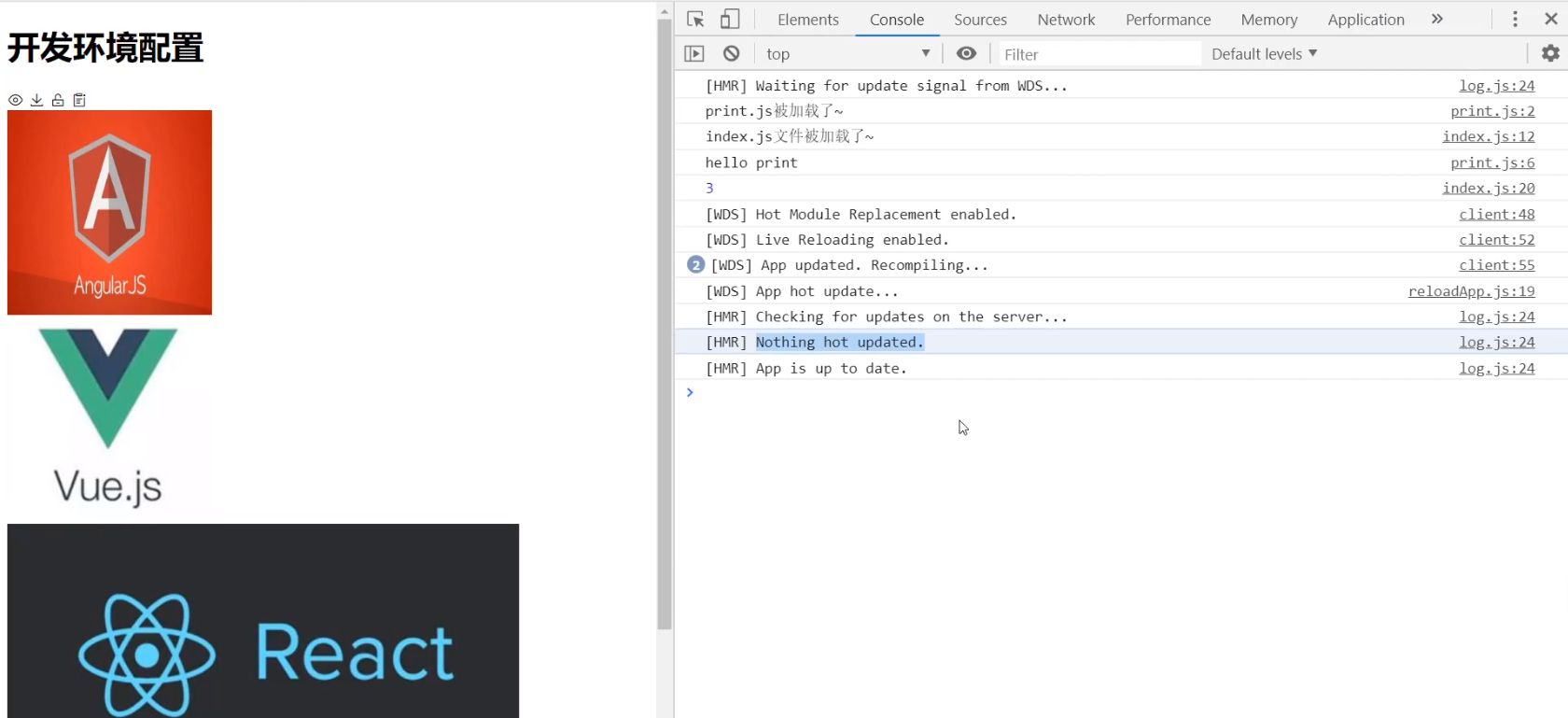Select the highlighted 'Nothing hot updated.' text
The height and width of the screenshot is (718, 1568).
tap(839, 343)
